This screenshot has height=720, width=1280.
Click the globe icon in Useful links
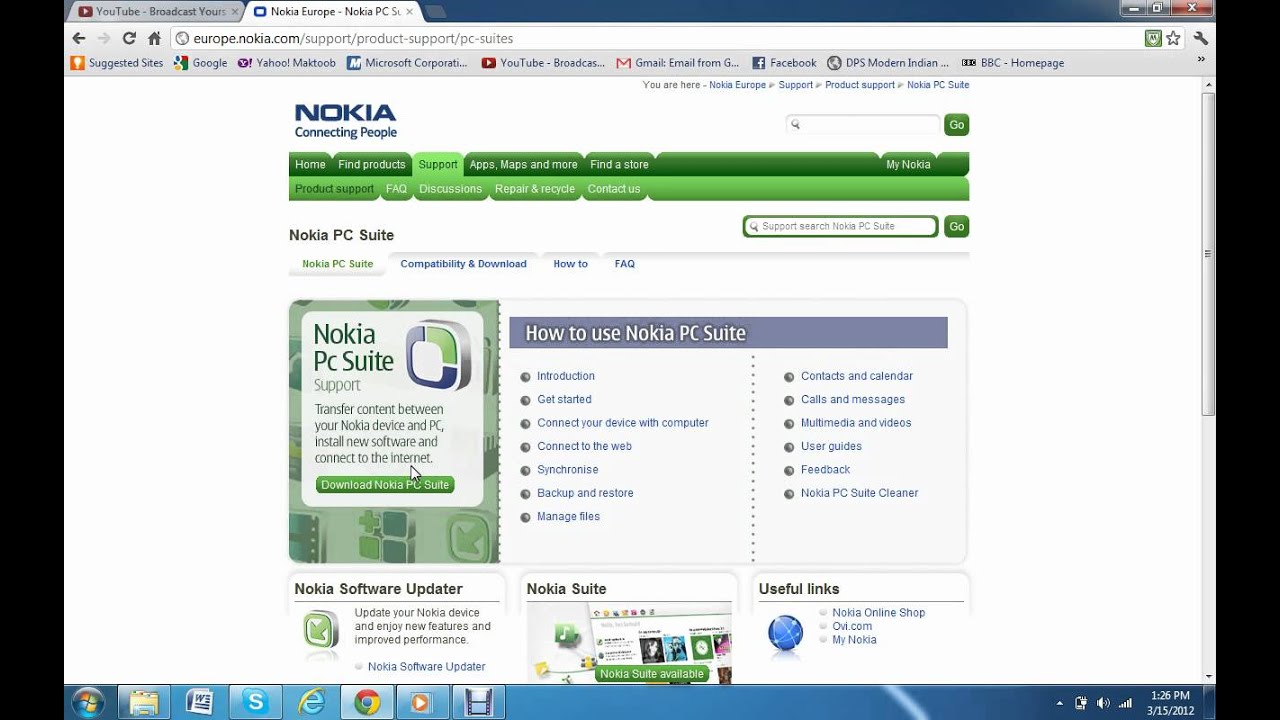click(x=785, y=633)
